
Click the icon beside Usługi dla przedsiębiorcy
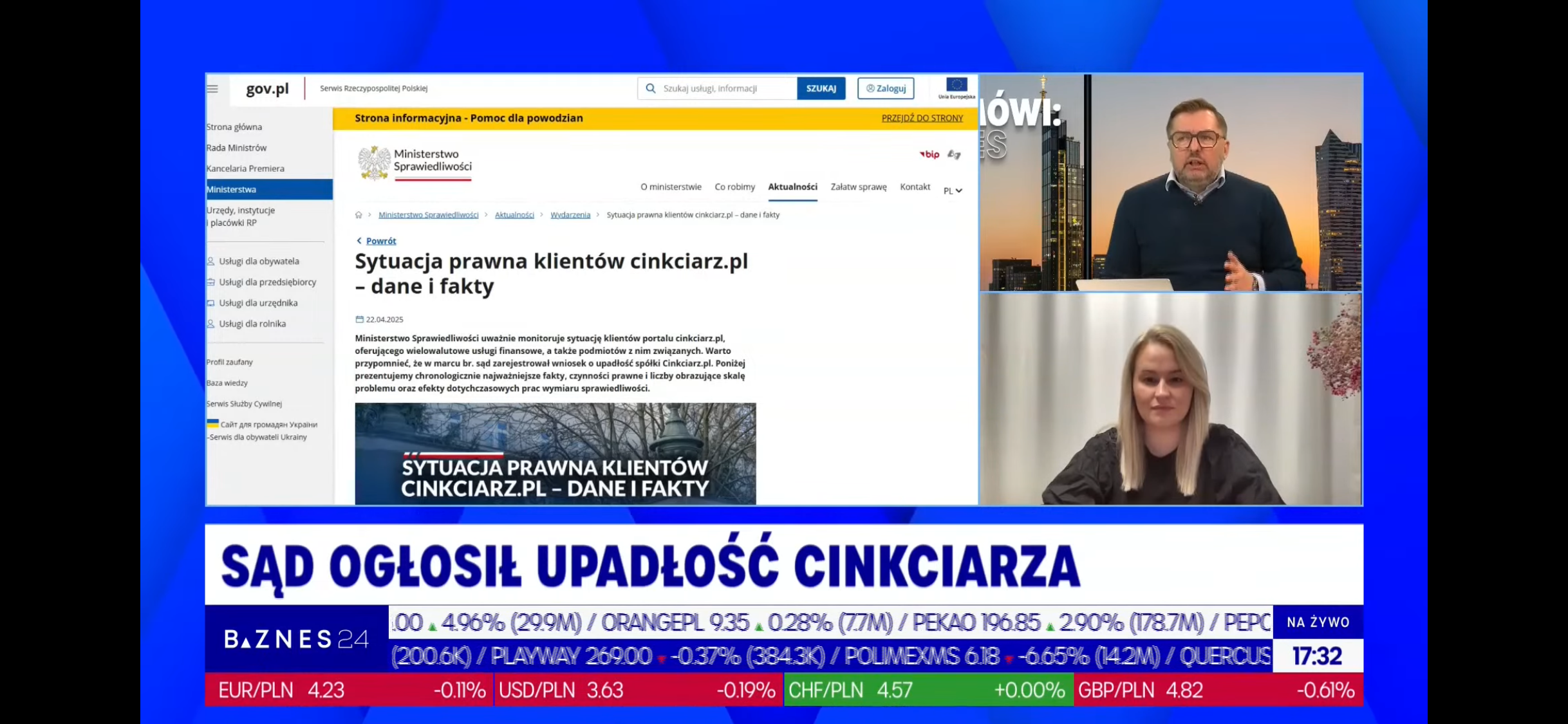click(210, 282)
